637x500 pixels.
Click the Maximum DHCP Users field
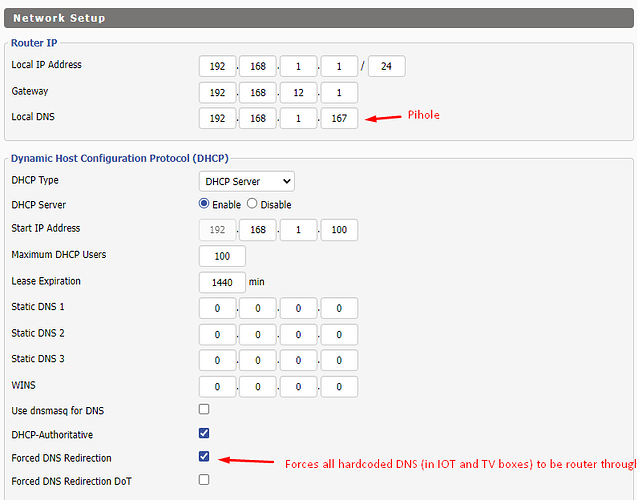[222, 256]
